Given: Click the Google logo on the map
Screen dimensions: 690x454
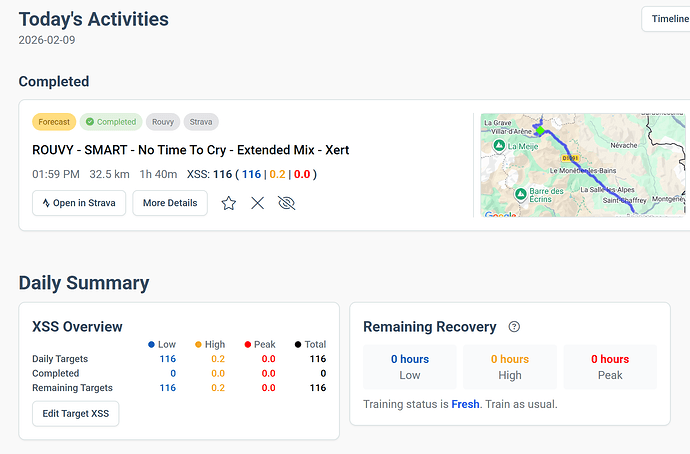Looking at the screenshot, I should [498, 214].
